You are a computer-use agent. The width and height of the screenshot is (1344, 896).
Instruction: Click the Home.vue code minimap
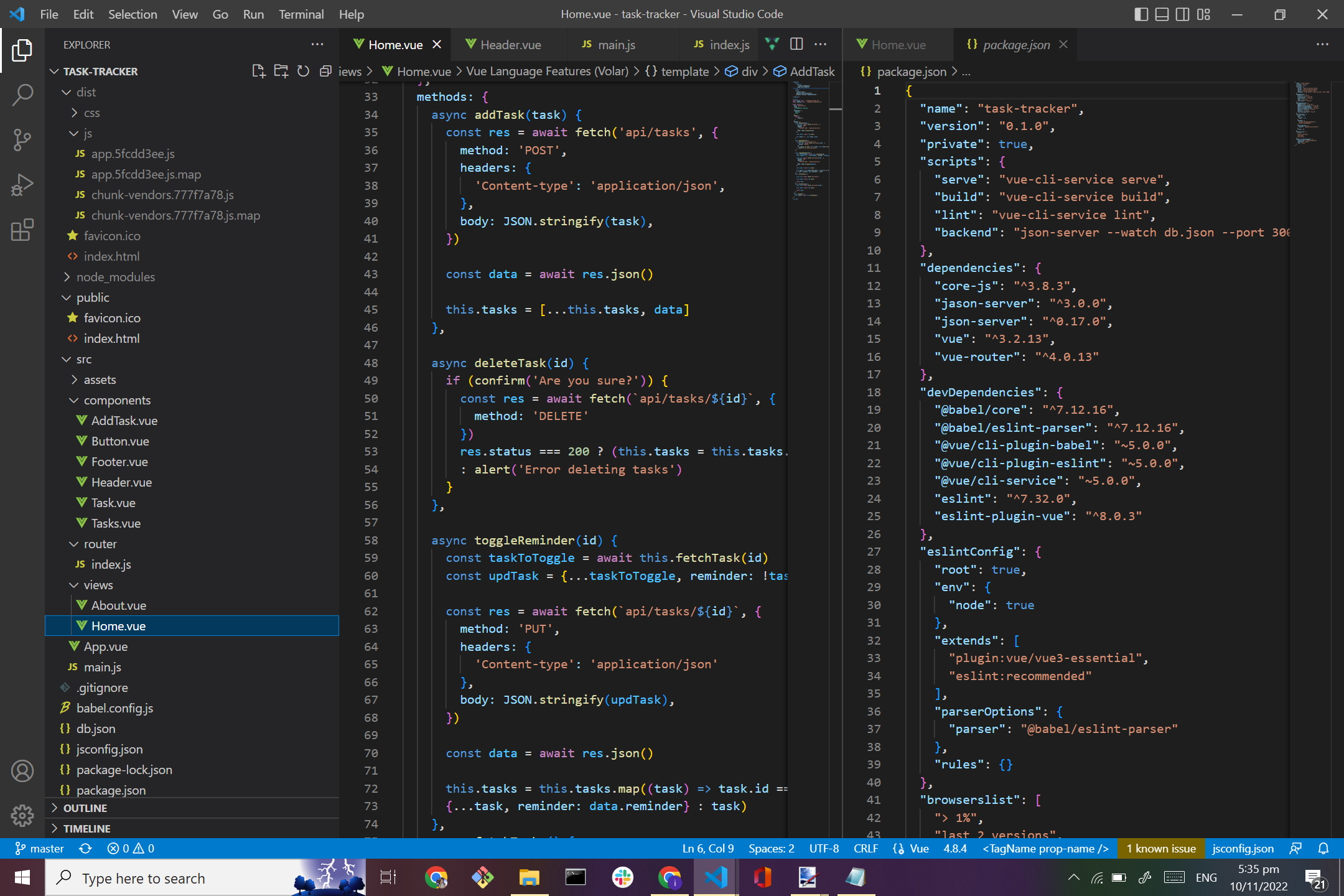coord(809,143)
